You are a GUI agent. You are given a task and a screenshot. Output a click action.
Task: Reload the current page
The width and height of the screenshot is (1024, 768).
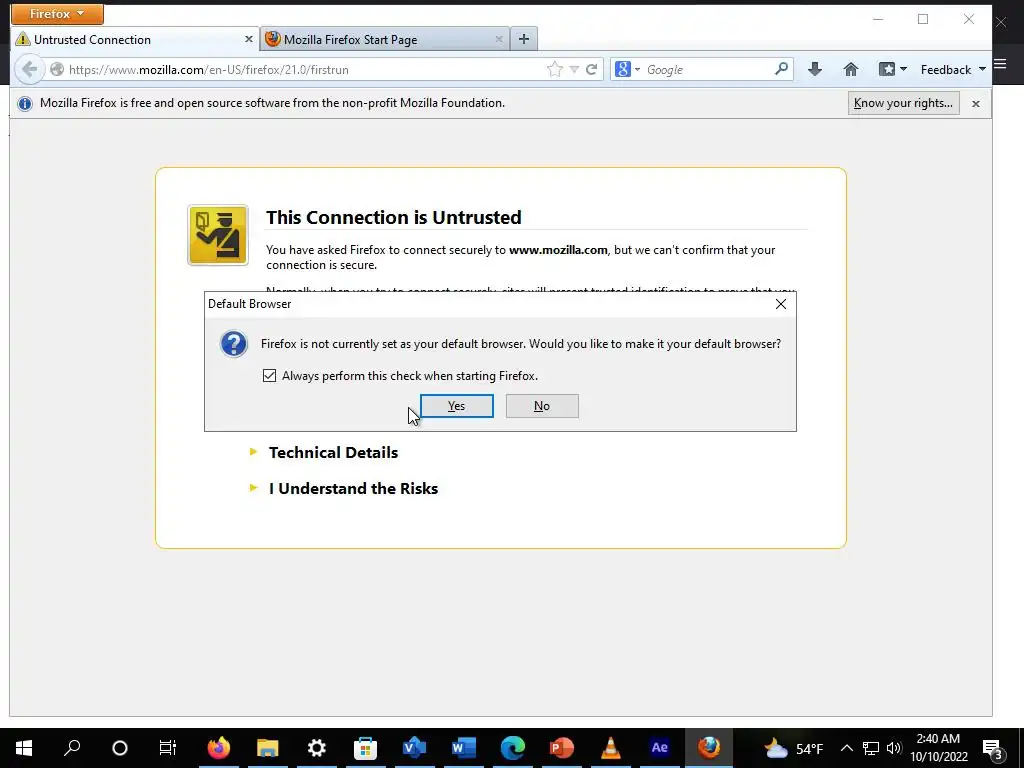[x=592, y=69]
